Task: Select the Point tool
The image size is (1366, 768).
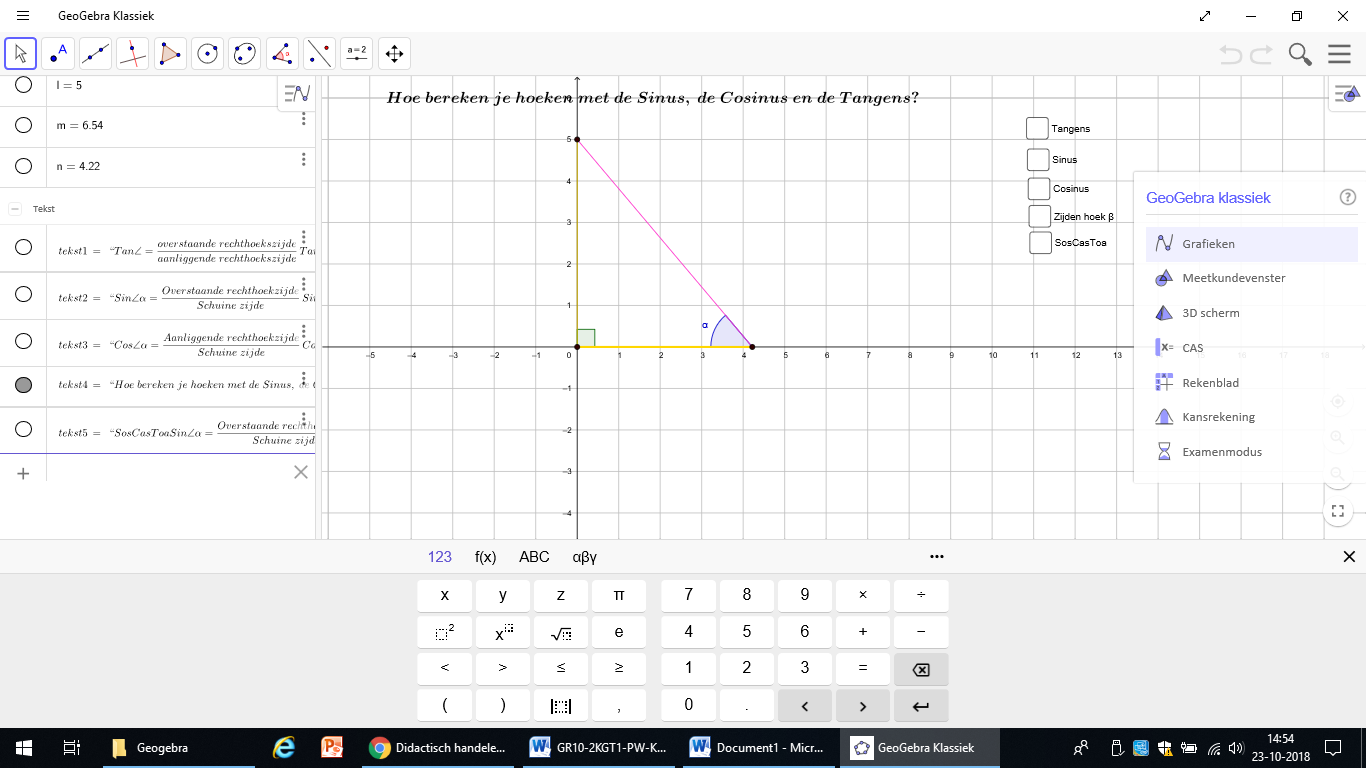Action: pyautogui.click(x=58, y=53)
